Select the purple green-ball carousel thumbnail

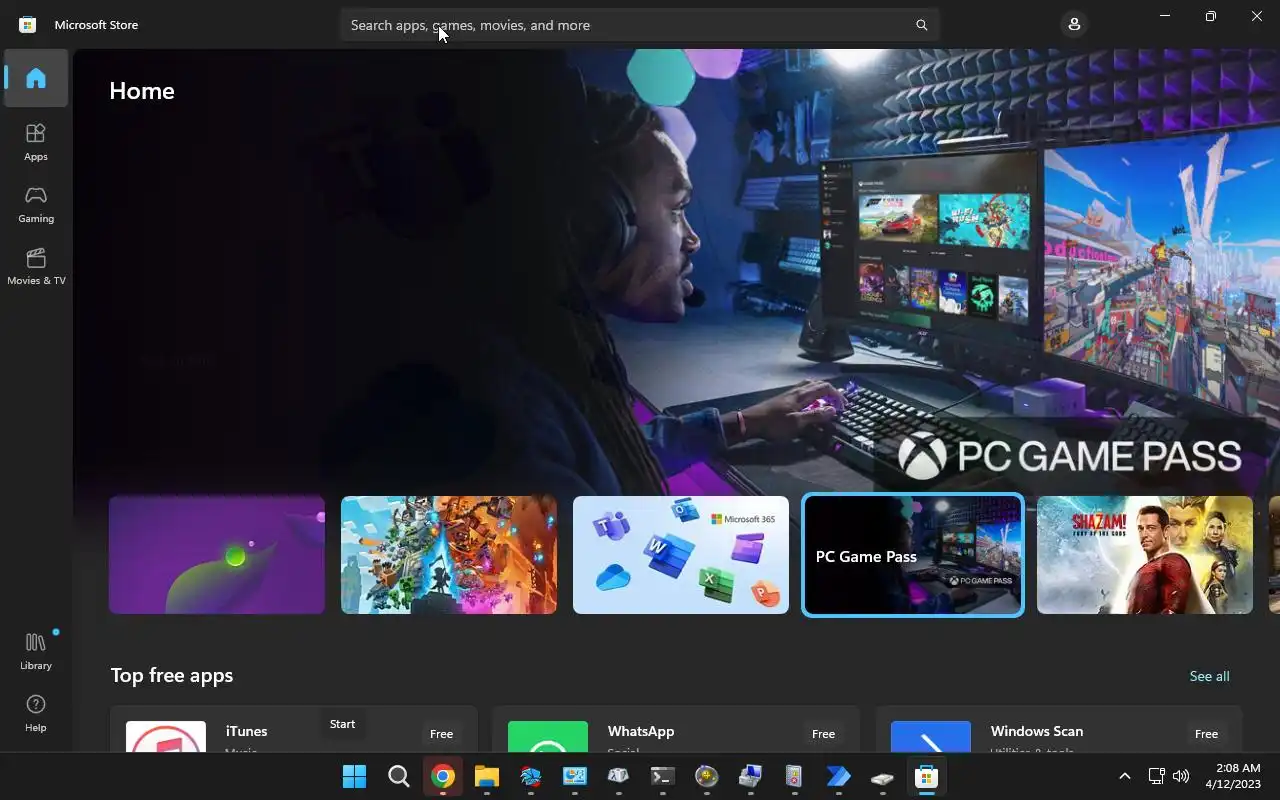pos(217,555)
